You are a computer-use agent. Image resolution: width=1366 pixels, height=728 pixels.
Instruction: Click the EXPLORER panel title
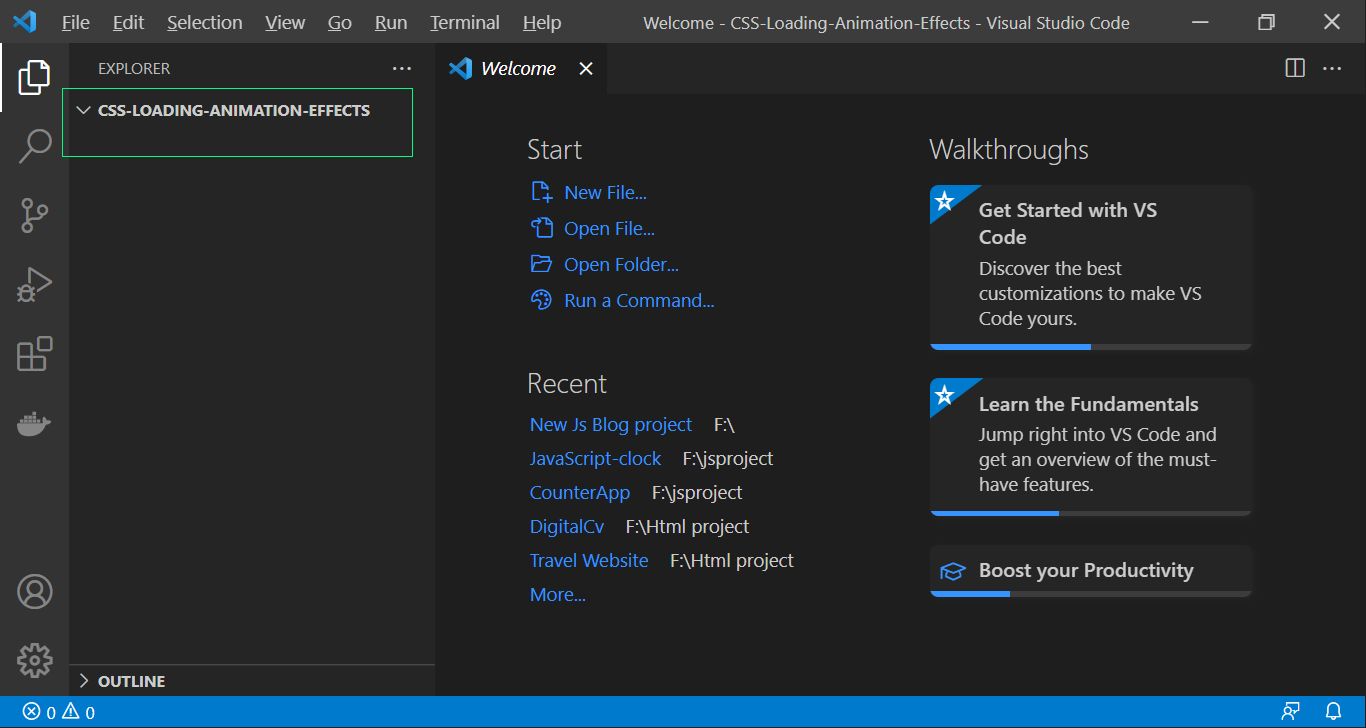[134, 68]
